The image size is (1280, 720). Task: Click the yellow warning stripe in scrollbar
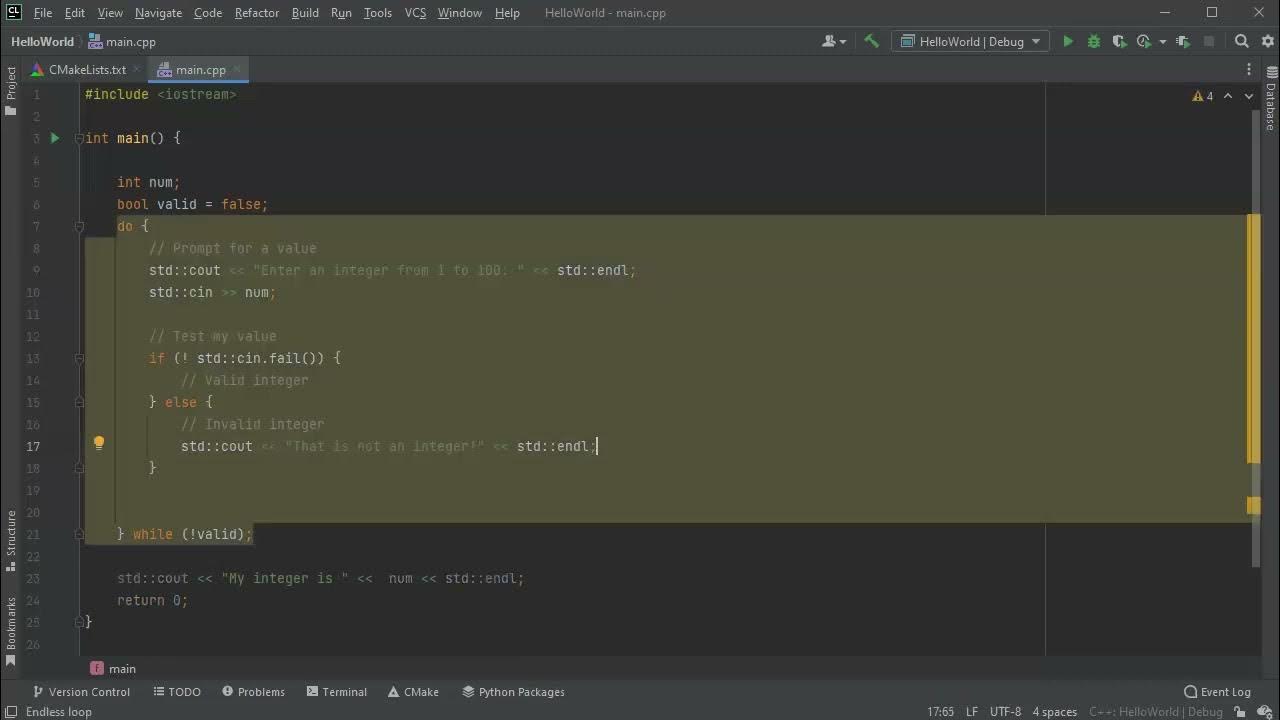[x=1254, y=338]
